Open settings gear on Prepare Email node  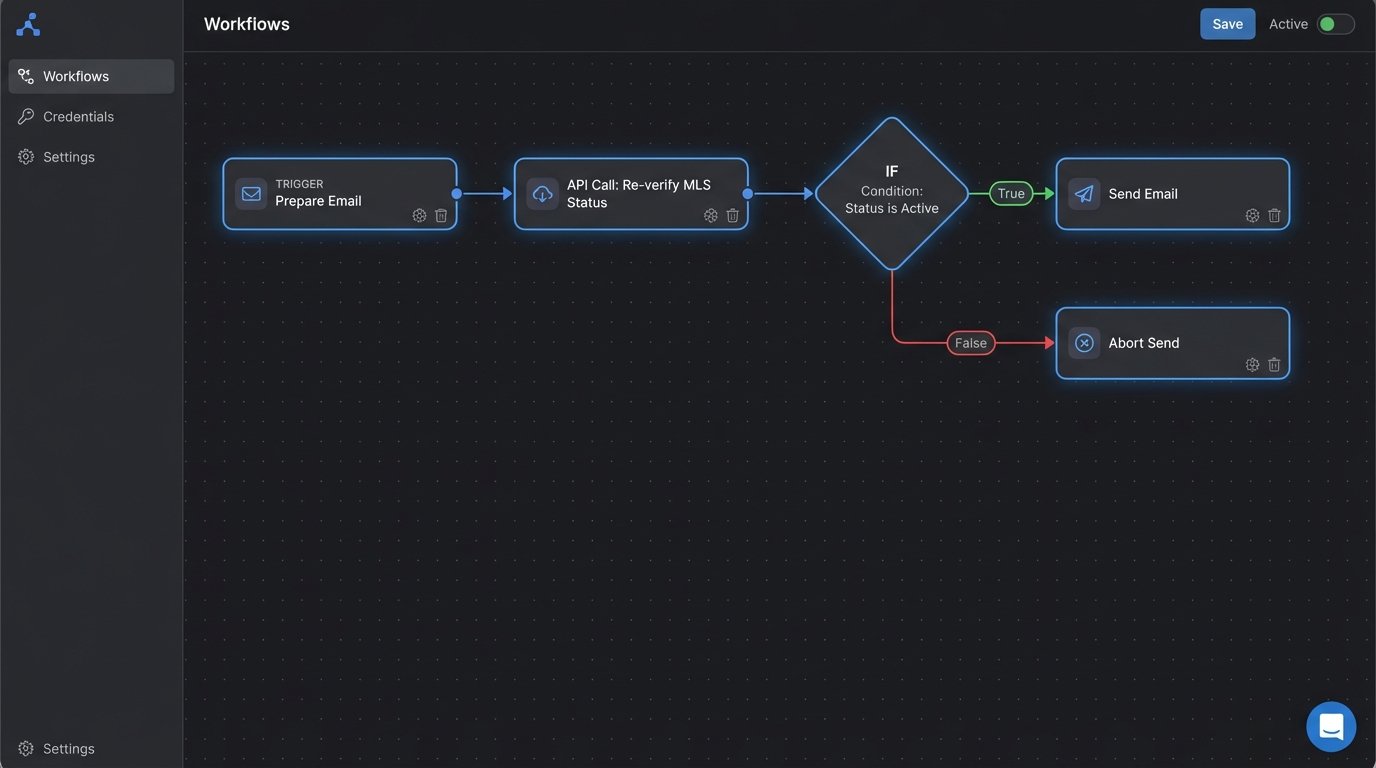pyautogui.click(x=419, y=215)
